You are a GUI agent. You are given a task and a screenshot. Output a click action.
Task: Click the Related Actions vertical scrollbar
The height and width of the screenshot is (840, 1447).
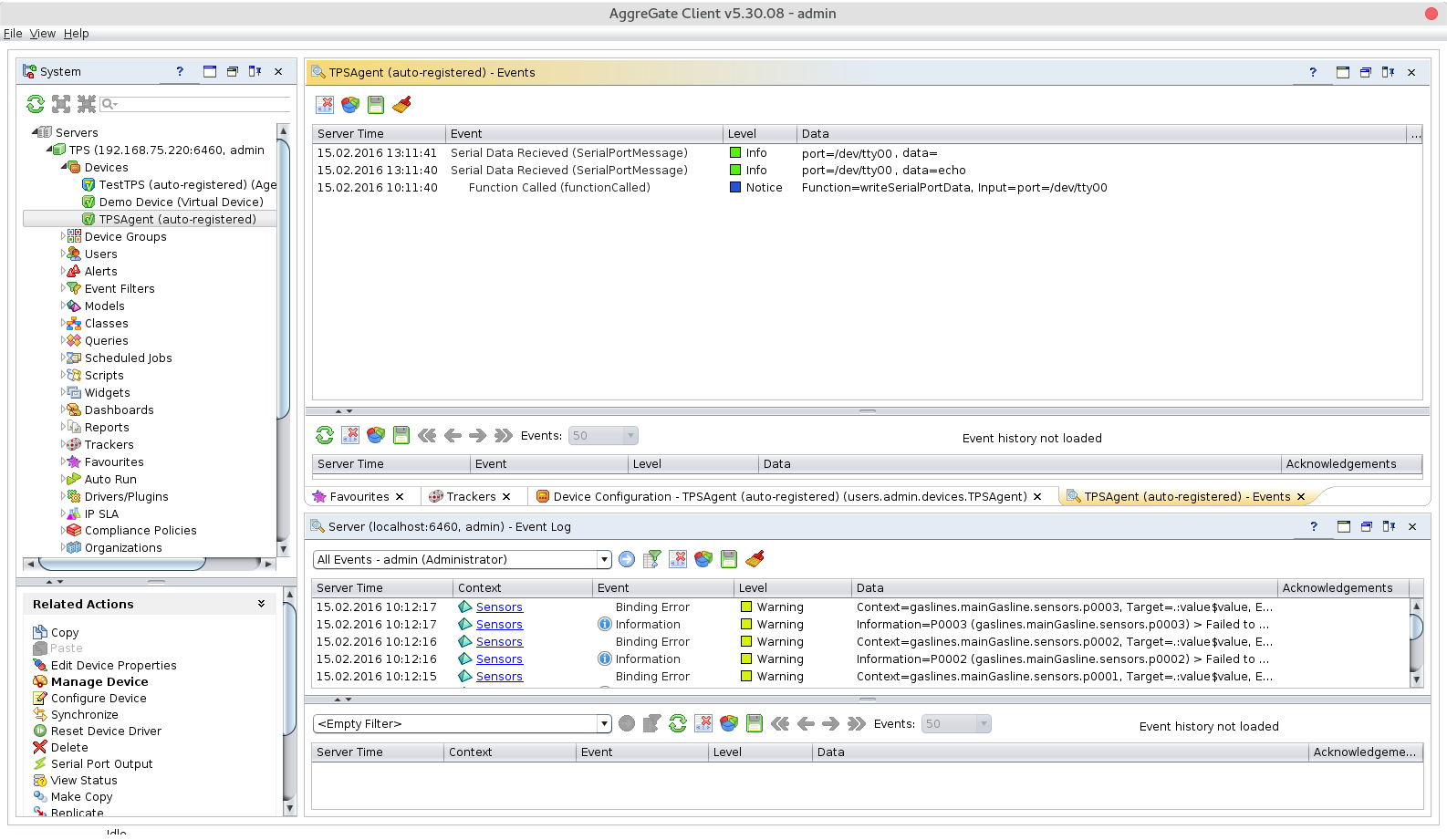point(289,668)
